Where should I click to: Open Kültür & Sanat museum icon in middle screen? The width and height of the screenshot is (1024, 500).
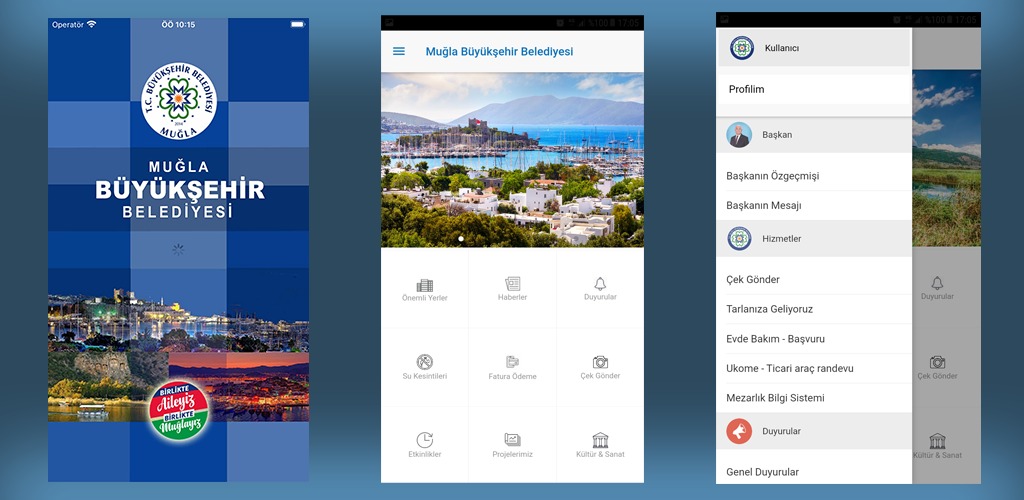pyautogui.click(x=600, y=440)
